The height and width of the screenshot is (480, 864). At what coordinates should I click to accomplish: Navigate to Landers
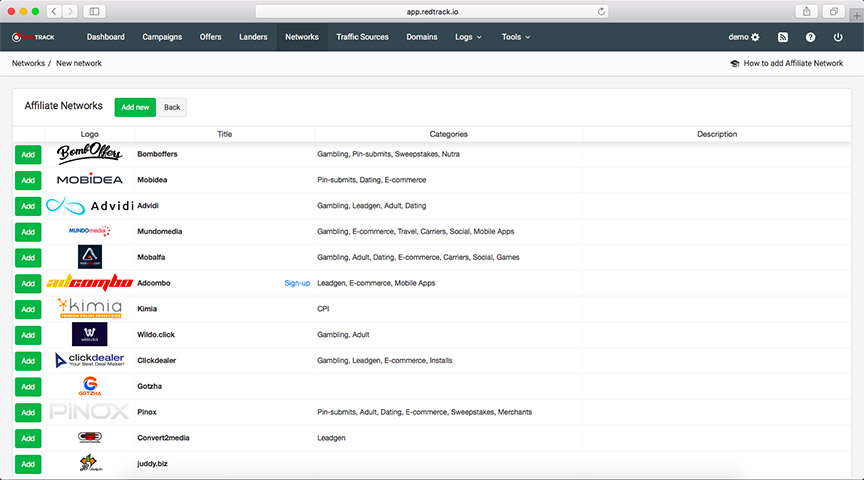click(x=253, y=37)
